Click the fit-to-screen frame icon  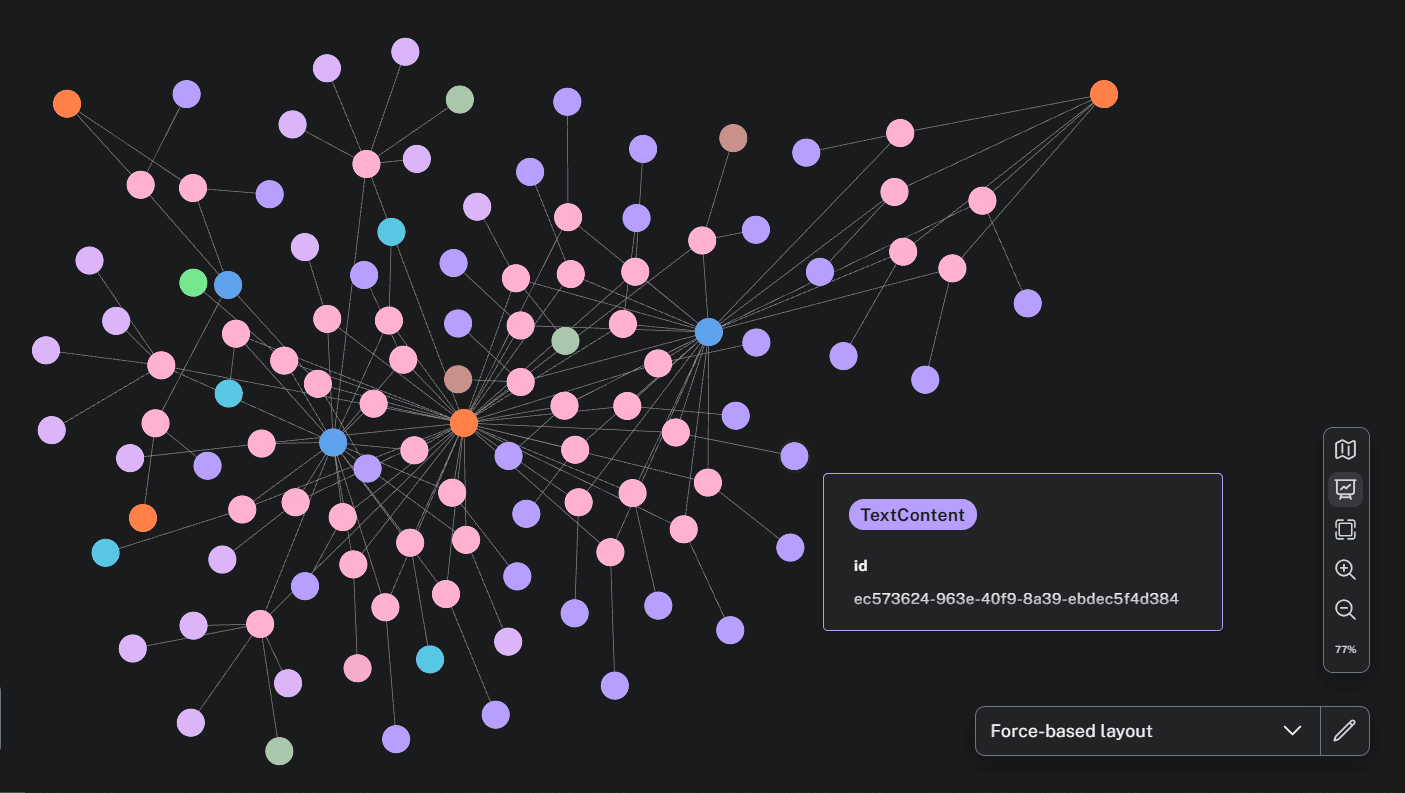(x=1345, y=529)
